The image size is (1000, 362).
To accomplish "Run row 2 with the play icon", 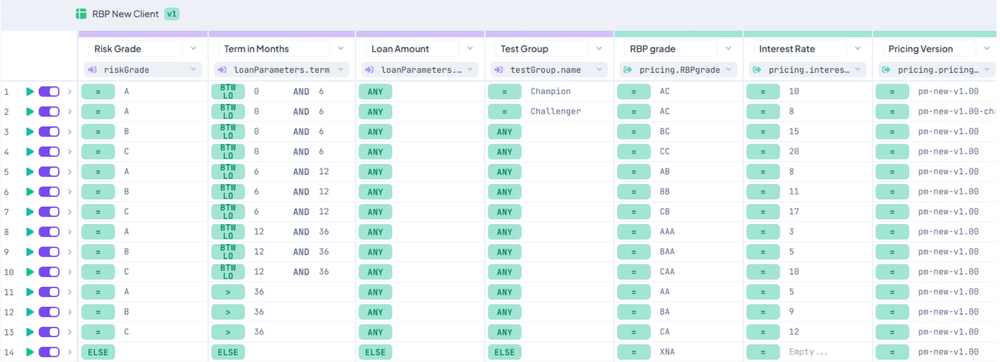I will (30, 112).
